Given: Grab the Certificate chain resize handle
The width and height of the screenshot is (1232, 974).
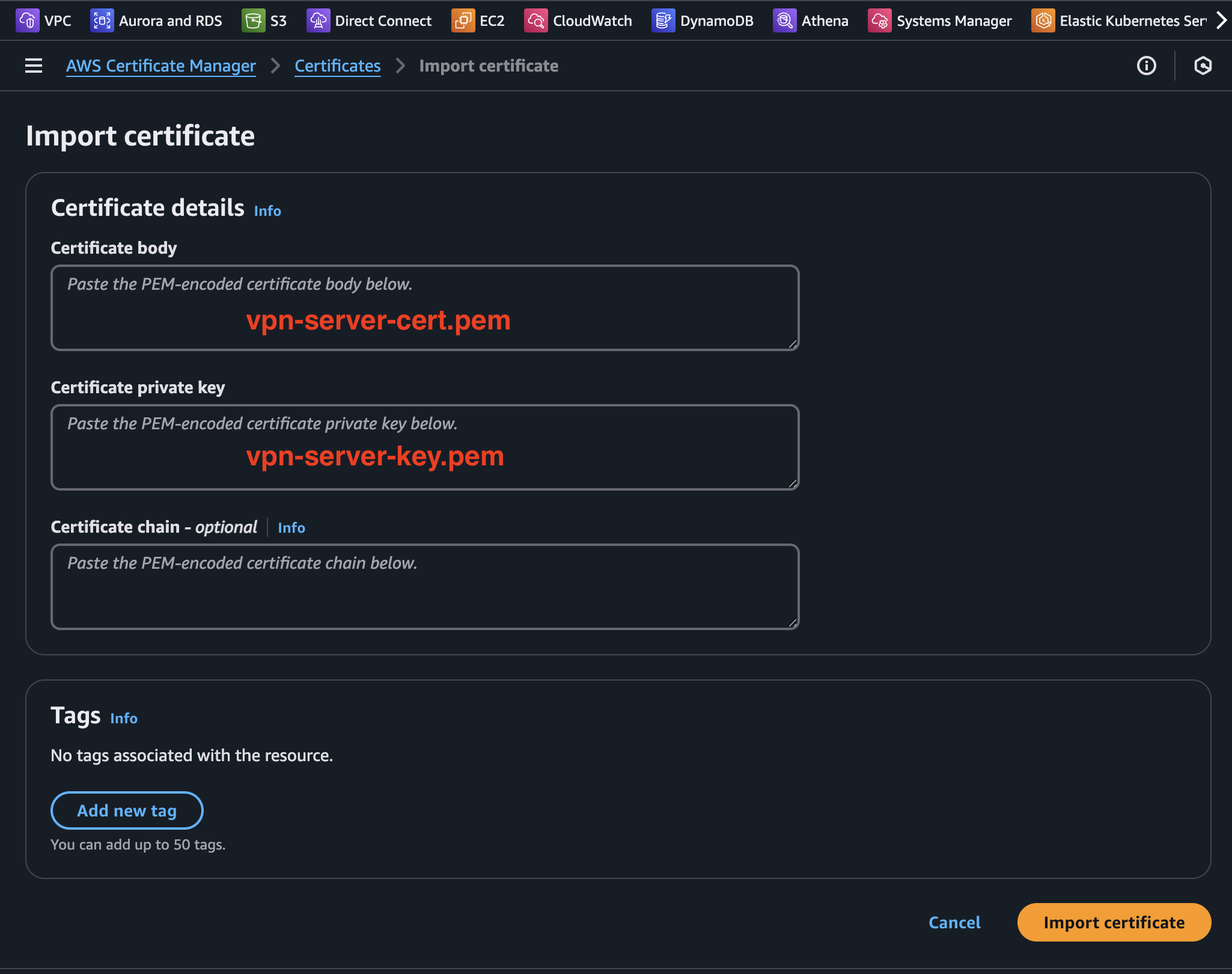Looking at the screenshot, I should coord(793,623).
